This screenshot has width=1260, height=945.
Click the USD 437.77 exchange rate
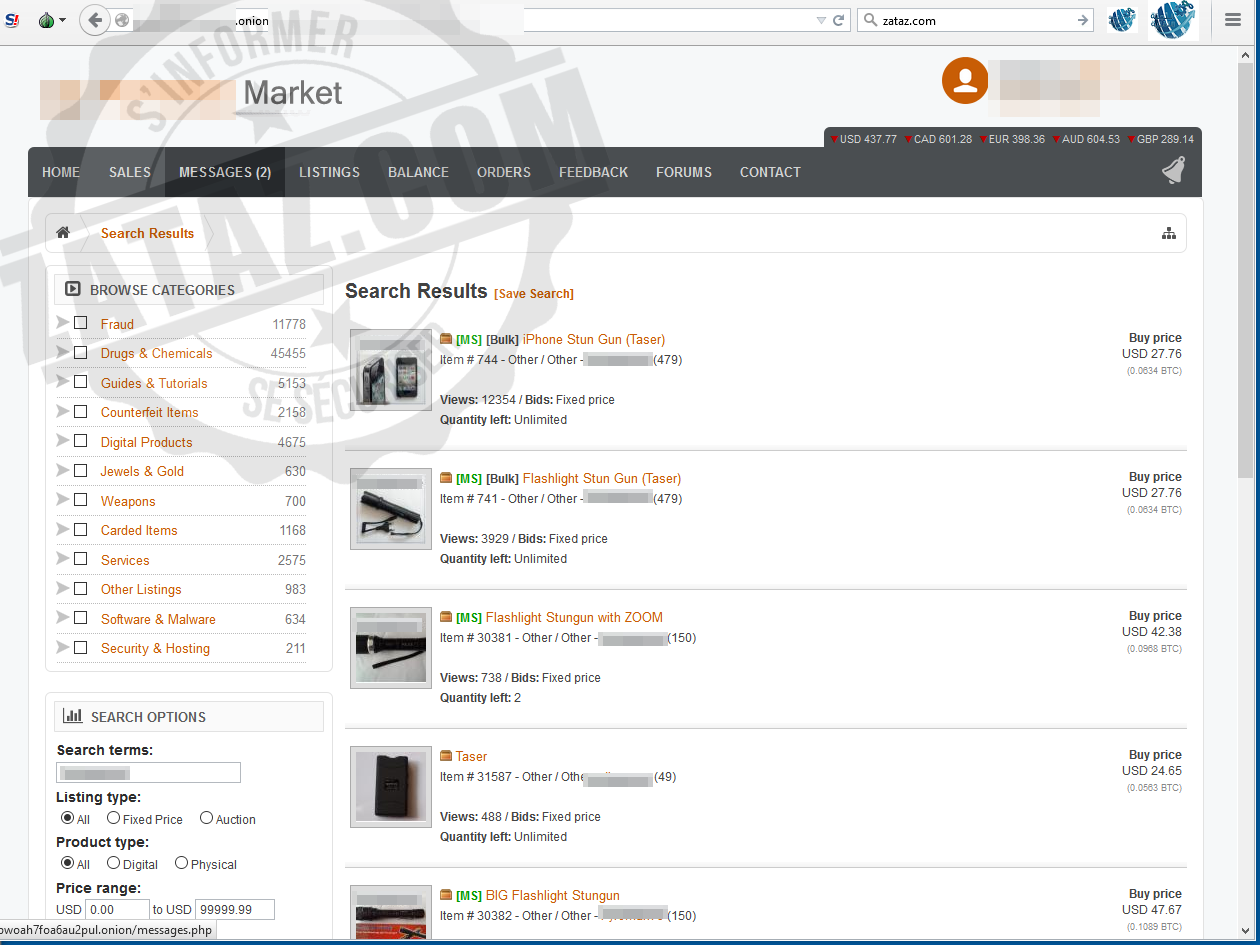tap(864, 139)
